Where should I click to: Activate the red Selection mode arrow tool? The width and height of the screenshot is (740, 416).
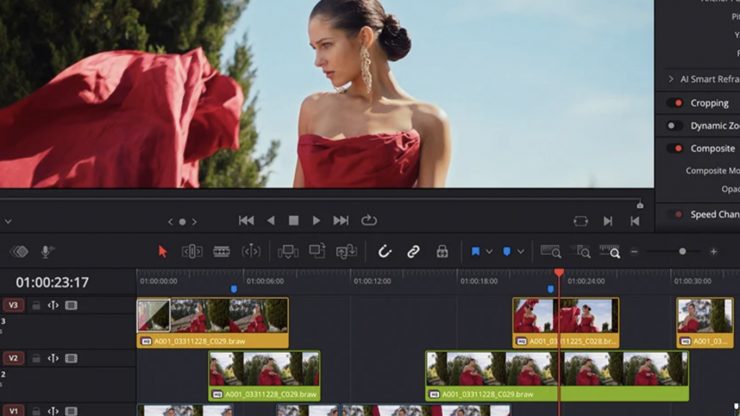[163, 252]
